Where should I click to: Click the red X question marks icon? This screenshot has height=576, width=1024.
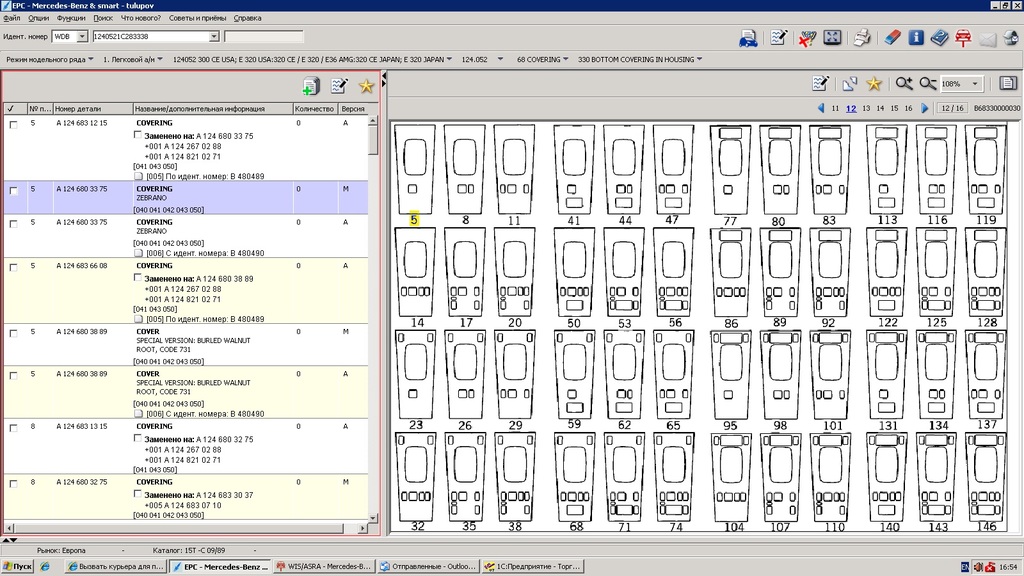pyautogui.click(x=807, y=39)
